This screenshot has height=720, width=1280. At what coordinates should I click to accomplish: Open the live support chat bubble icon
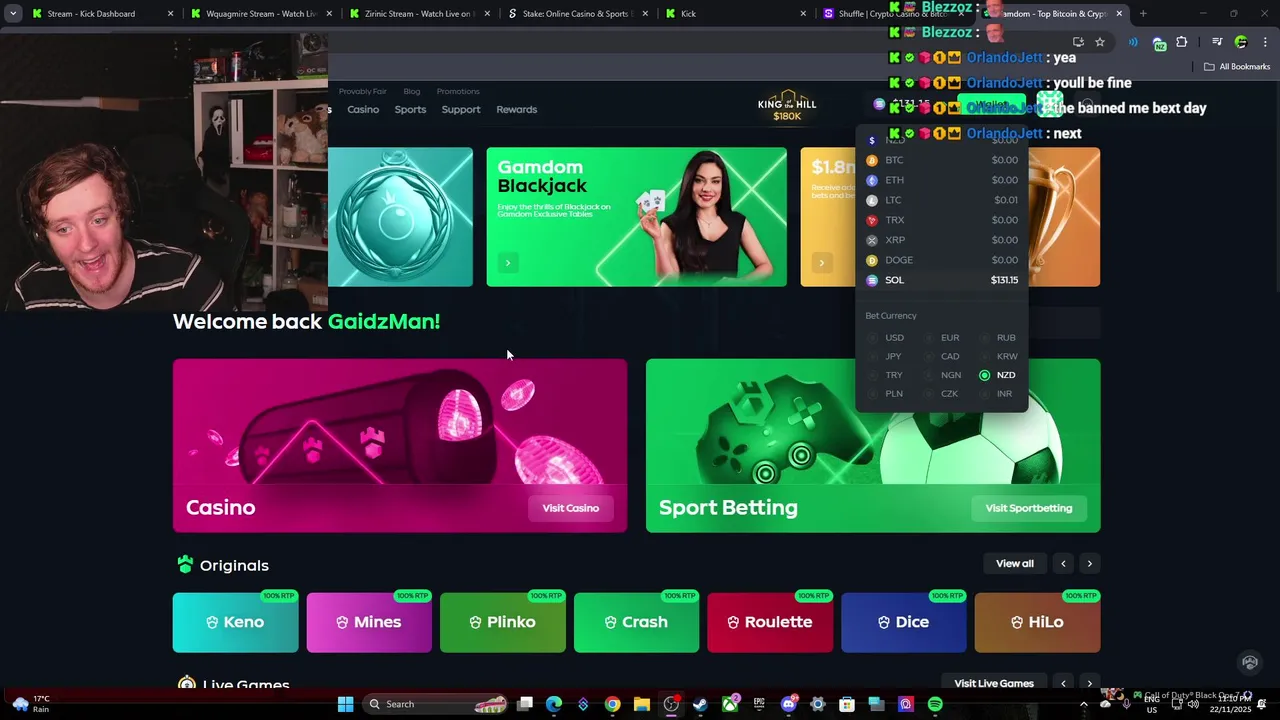coord(1249,662)
